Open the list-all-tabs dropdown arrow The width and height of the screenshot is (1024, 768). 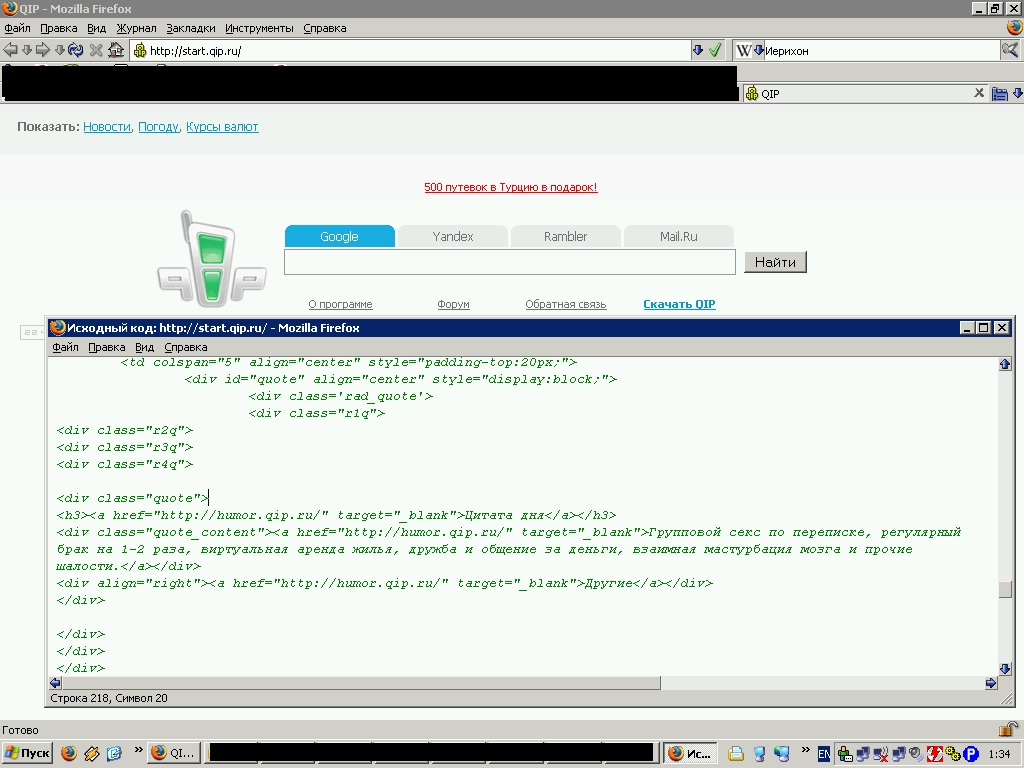click(1017, 93)
